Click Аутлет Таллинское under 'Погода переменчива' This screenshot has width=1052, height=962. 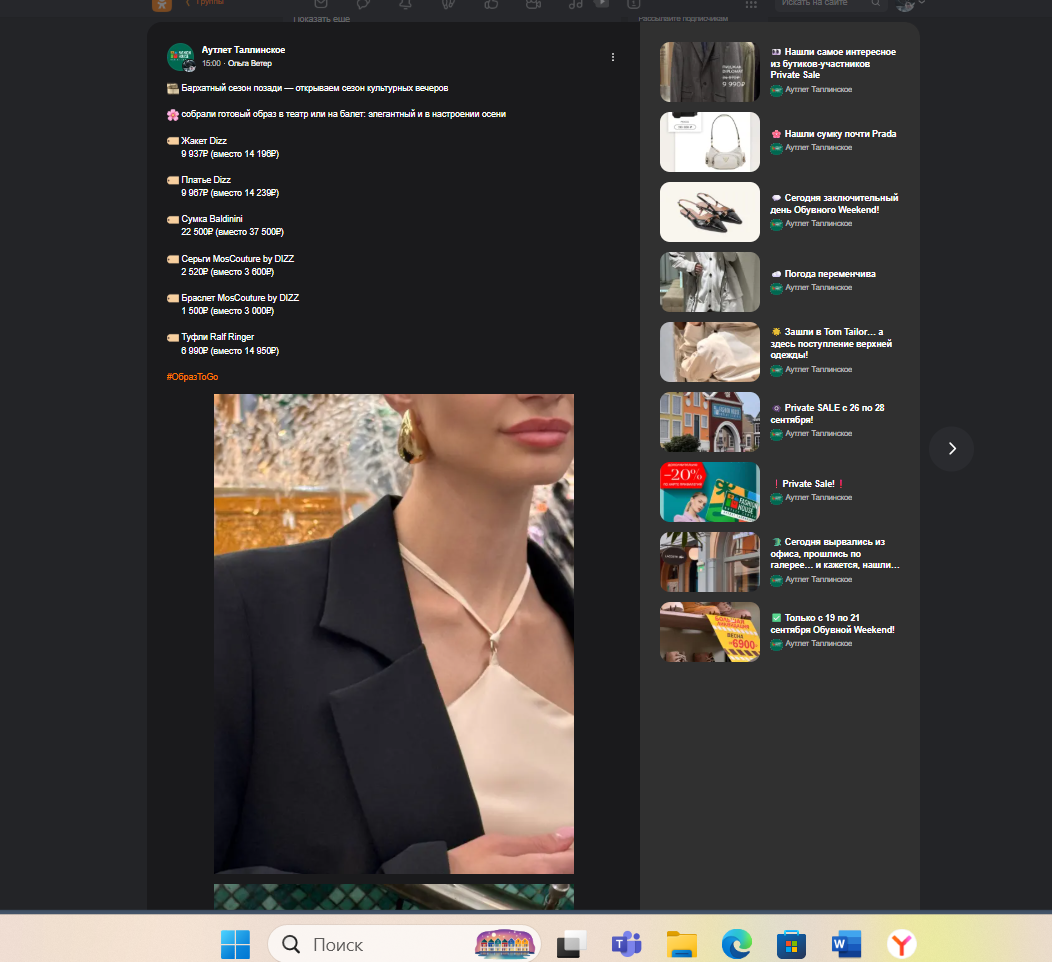click(819, 288)
